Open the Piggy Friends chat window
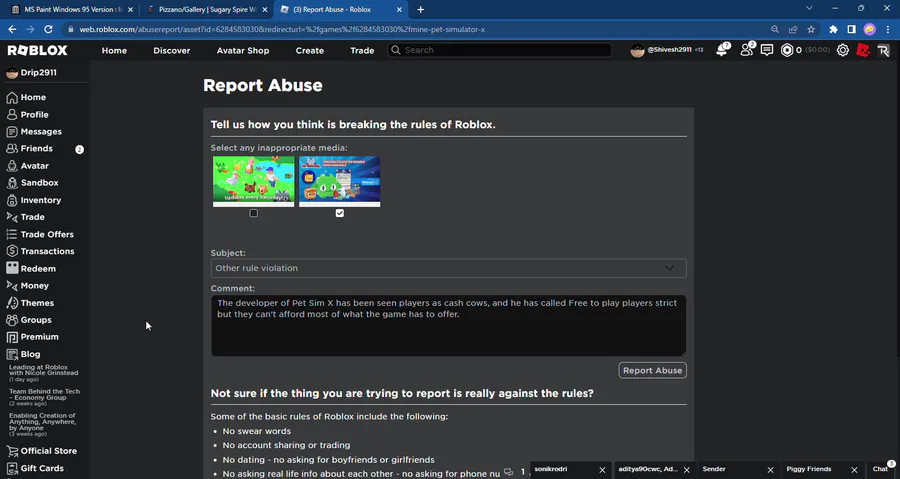Image resolution: width=900 pixels, height=479 pixels. tap(809, 469)
